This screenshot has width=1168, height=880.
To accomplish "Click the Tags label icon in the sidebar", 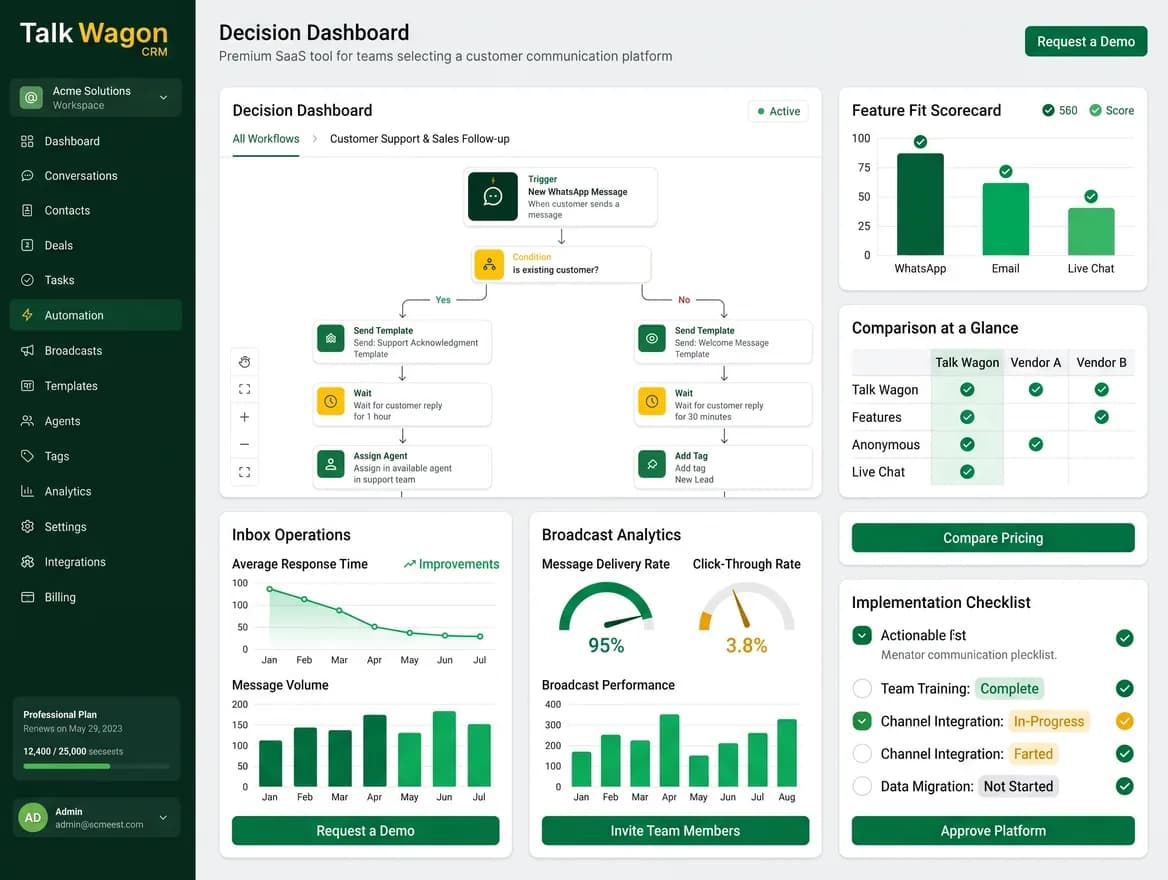I will pyautogui.click(x=28, y=456).
